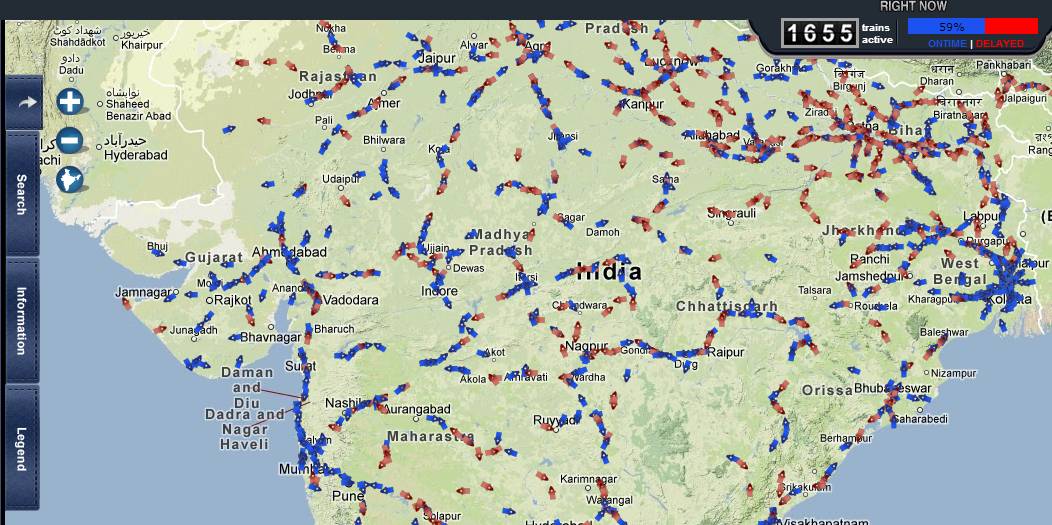Zoom out with the minus button
The image size is (1052, 525).
[x=70, y=141]
